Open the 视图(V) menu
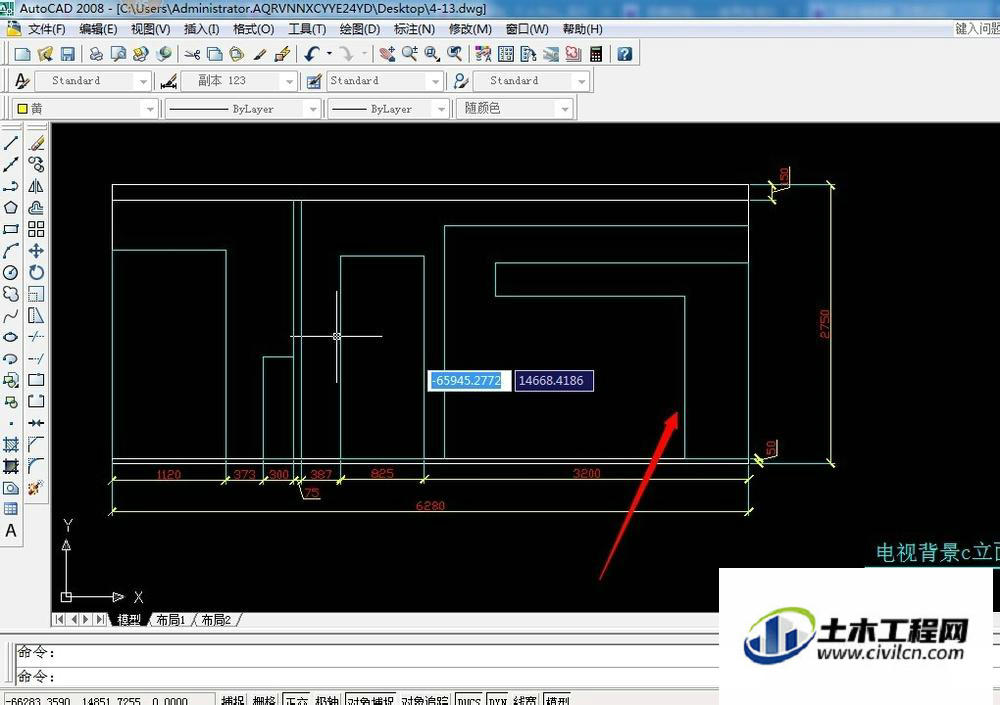 click(x=151, y=29)
